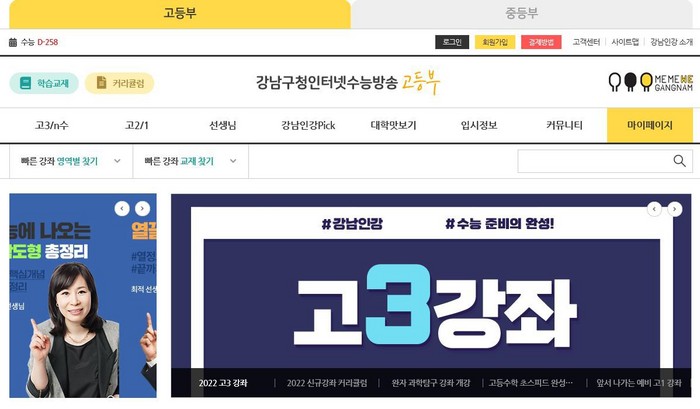Image resolution: width=700 pixels, height=409 pixels.
Task: Click the search input field
Action: point(596,161)
